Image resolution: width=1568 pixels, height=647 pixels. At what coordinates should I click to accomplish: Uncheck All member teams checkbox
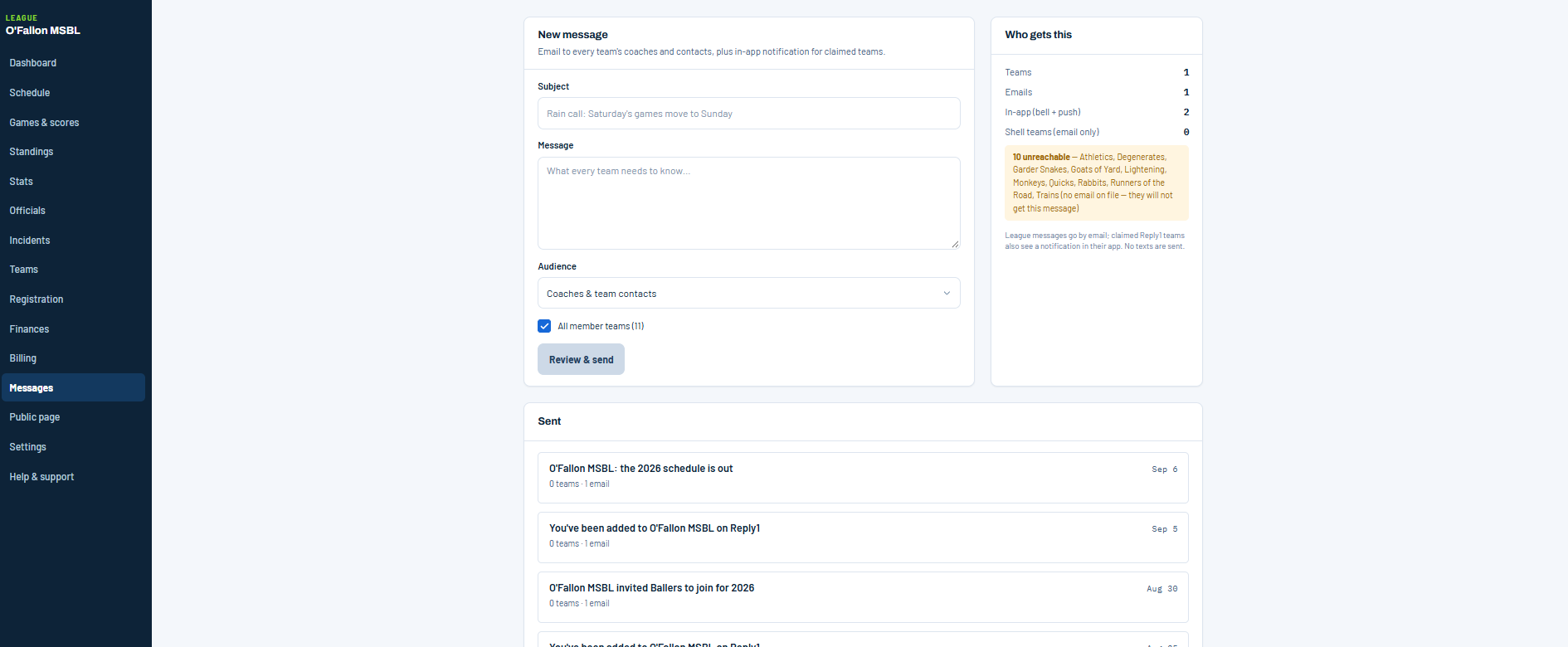(x=544, y=326)
